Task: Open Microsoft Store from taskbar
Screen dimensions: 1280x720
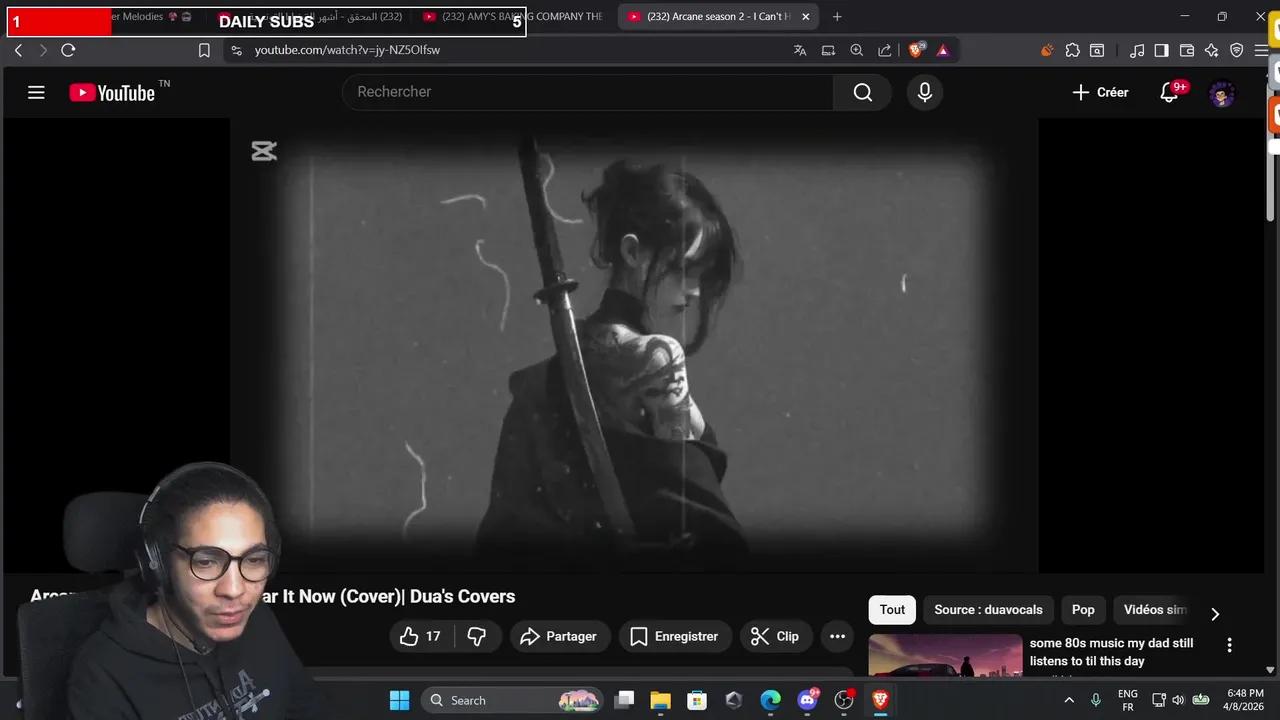Action: click(x=697, y=700)
